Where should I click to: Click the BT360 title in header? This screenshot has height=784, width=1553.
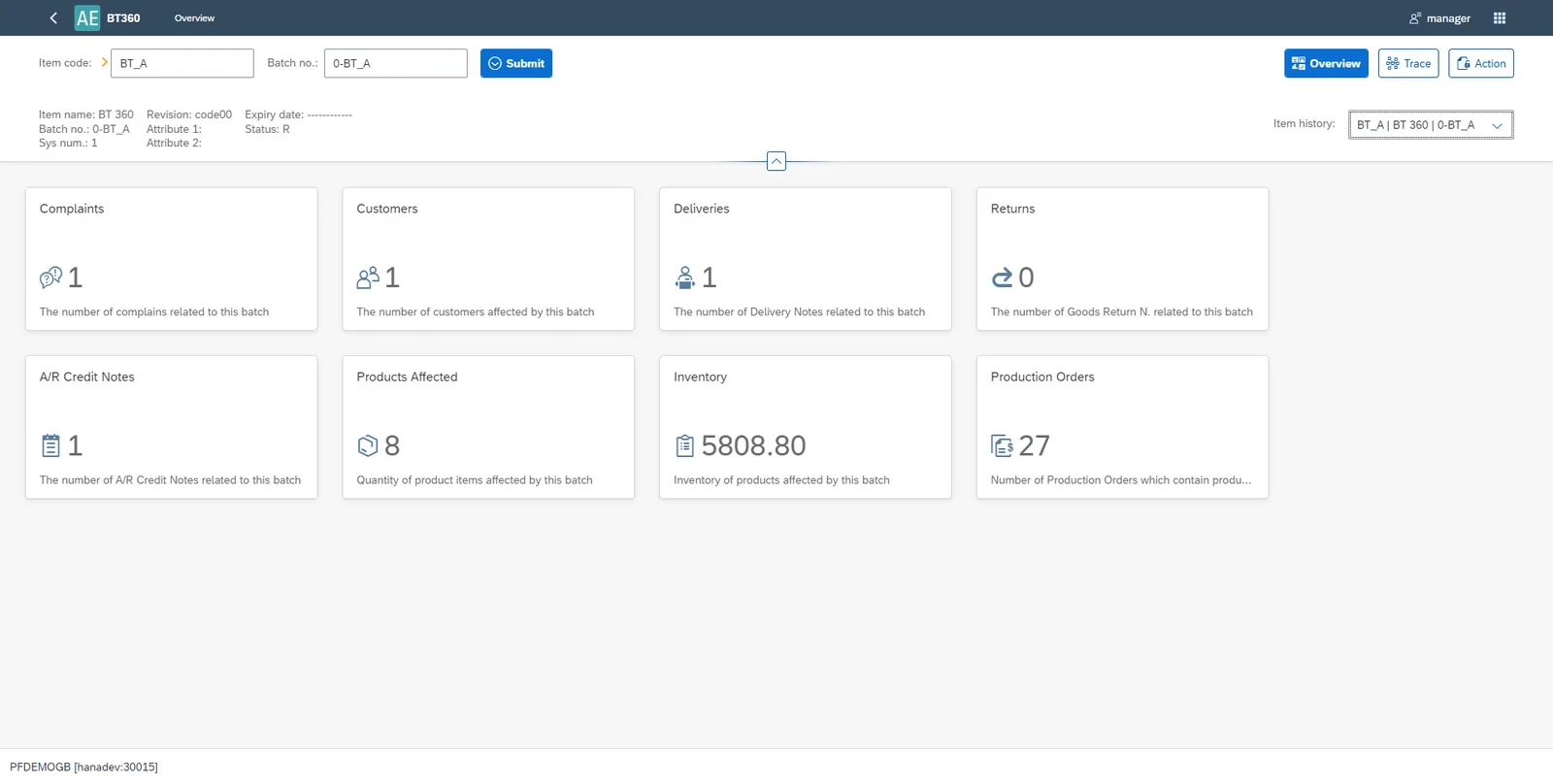click(123, 17)
